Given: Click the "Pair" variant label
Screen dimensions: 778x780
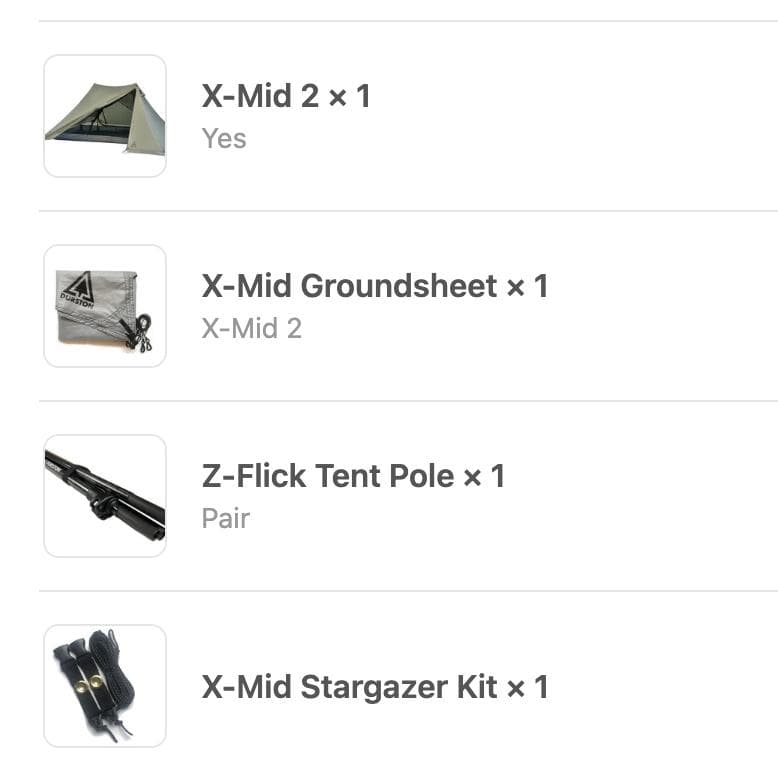Looking at the screenshot, I should tap(225, 518).
